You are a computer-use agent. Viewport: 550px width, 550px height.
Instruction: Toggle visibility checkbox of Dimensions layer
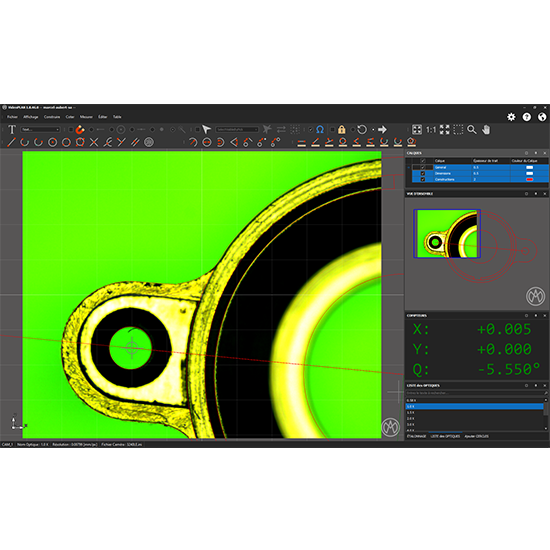coord(423,173)
